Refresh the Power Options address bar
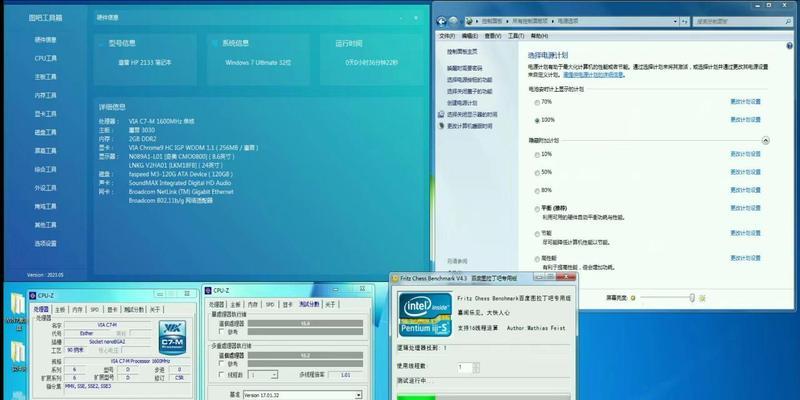Screen dimensions: 800x400 click(x=685, y=21)
